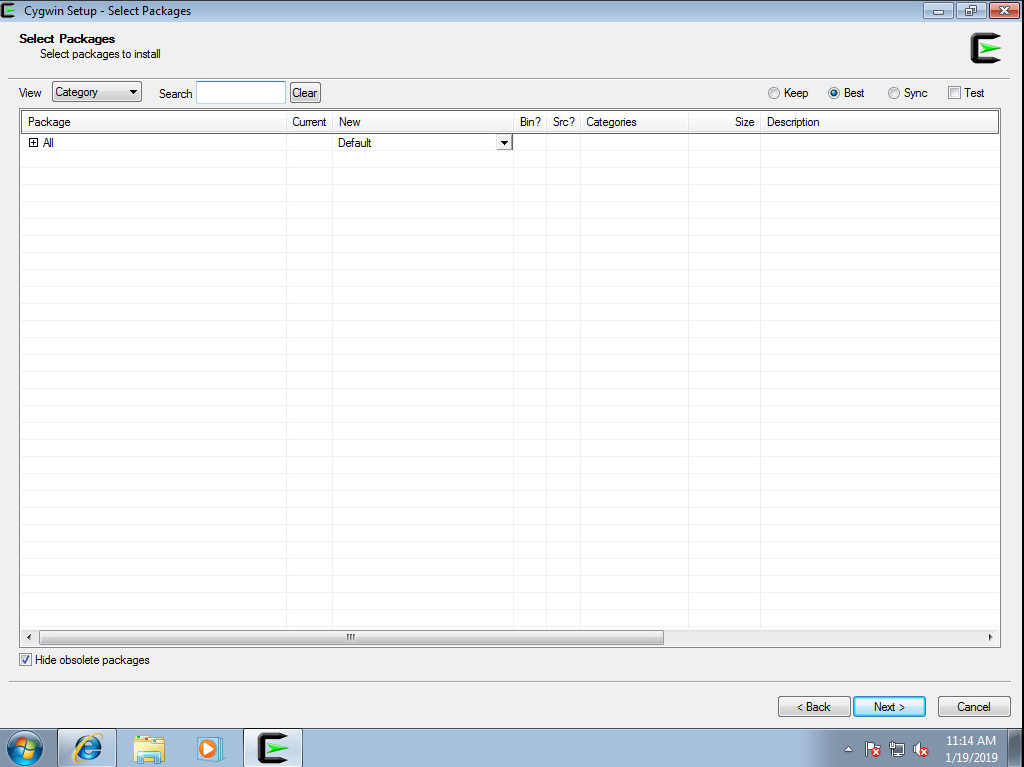Expand the All package tree node
Viewport: 1024px width, 767px height.
33,142
